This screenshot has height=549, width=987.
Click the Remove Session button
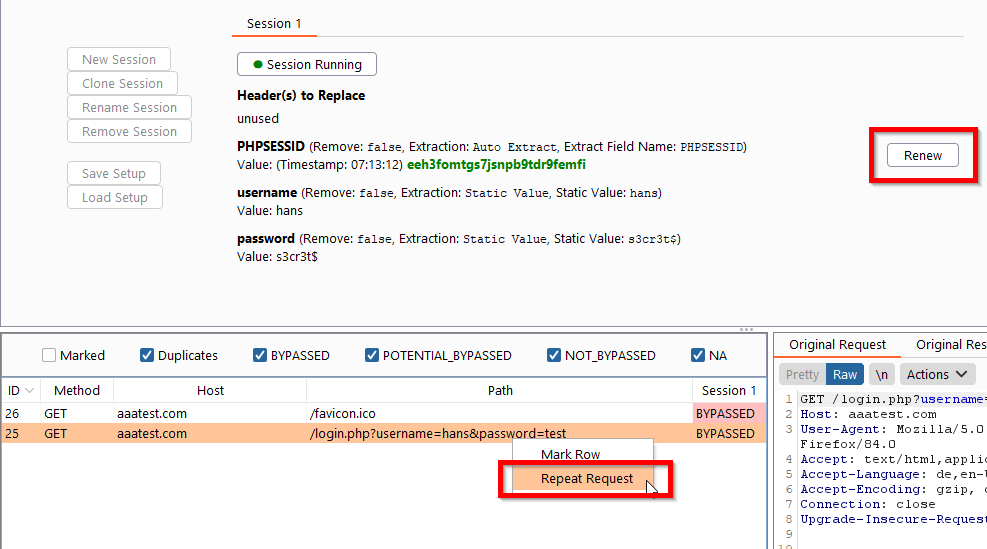tap(129, 131)
